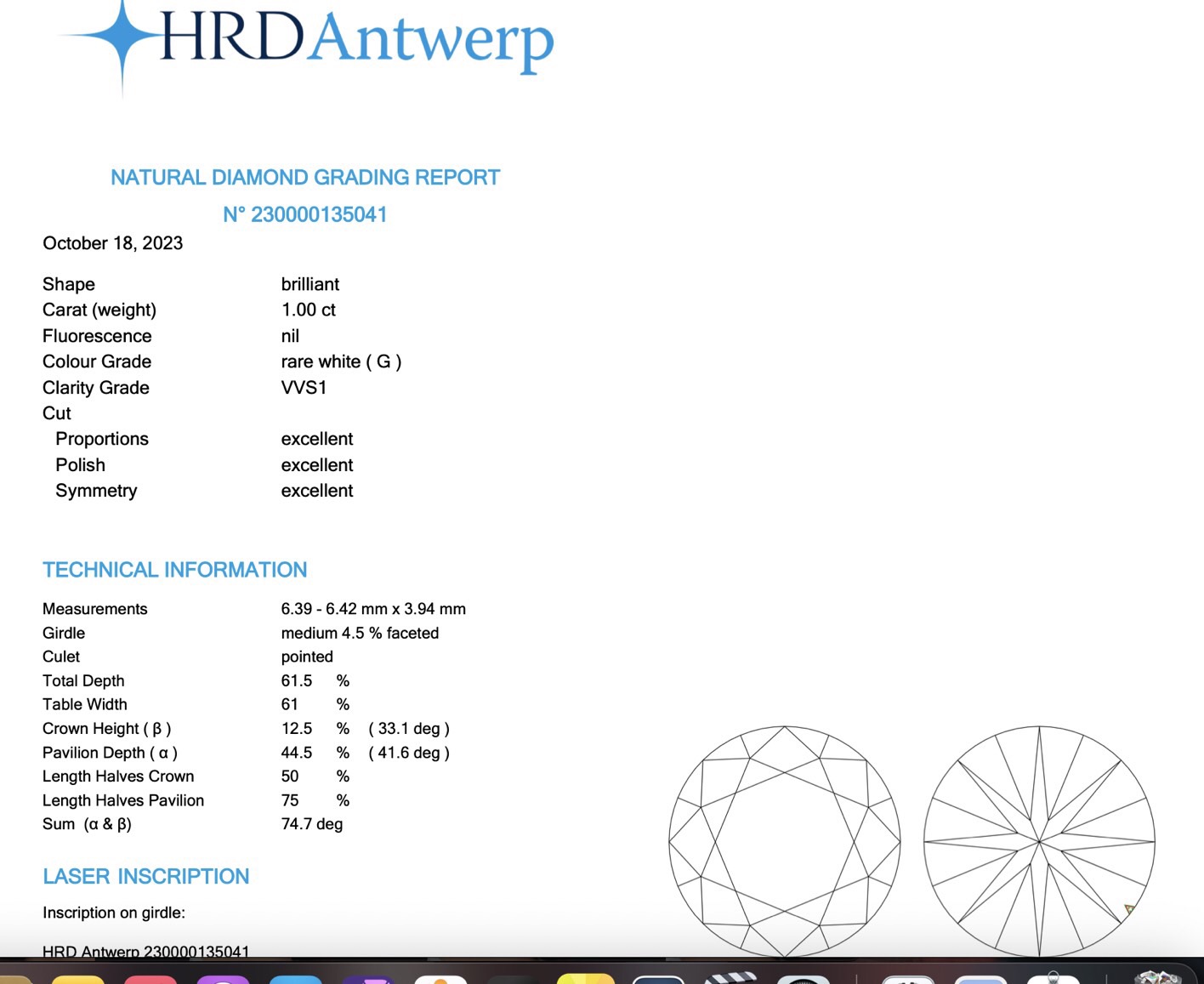
Task: Click the Laser Inscription heading
Action: (146, 877)
